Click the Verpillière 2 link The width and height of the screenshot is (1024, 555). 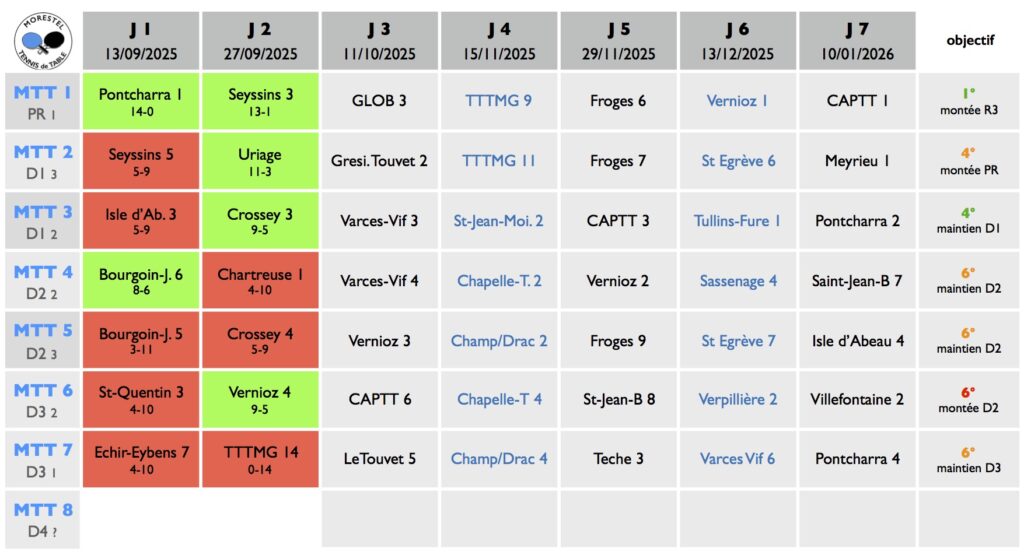coord(737,399)
